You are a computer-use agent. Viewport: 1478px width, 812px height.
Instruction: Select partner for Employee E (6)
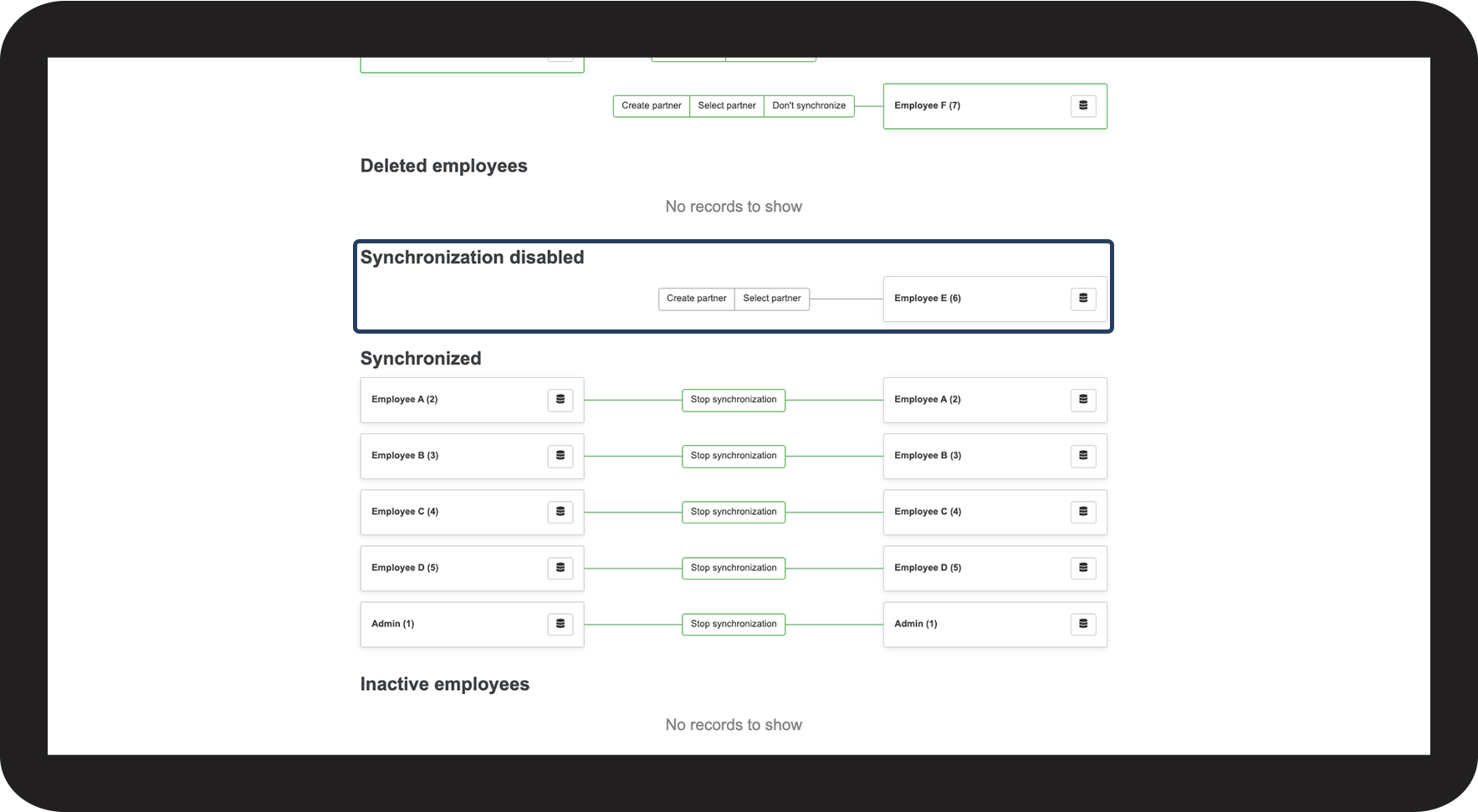click(x=772, y=299)
